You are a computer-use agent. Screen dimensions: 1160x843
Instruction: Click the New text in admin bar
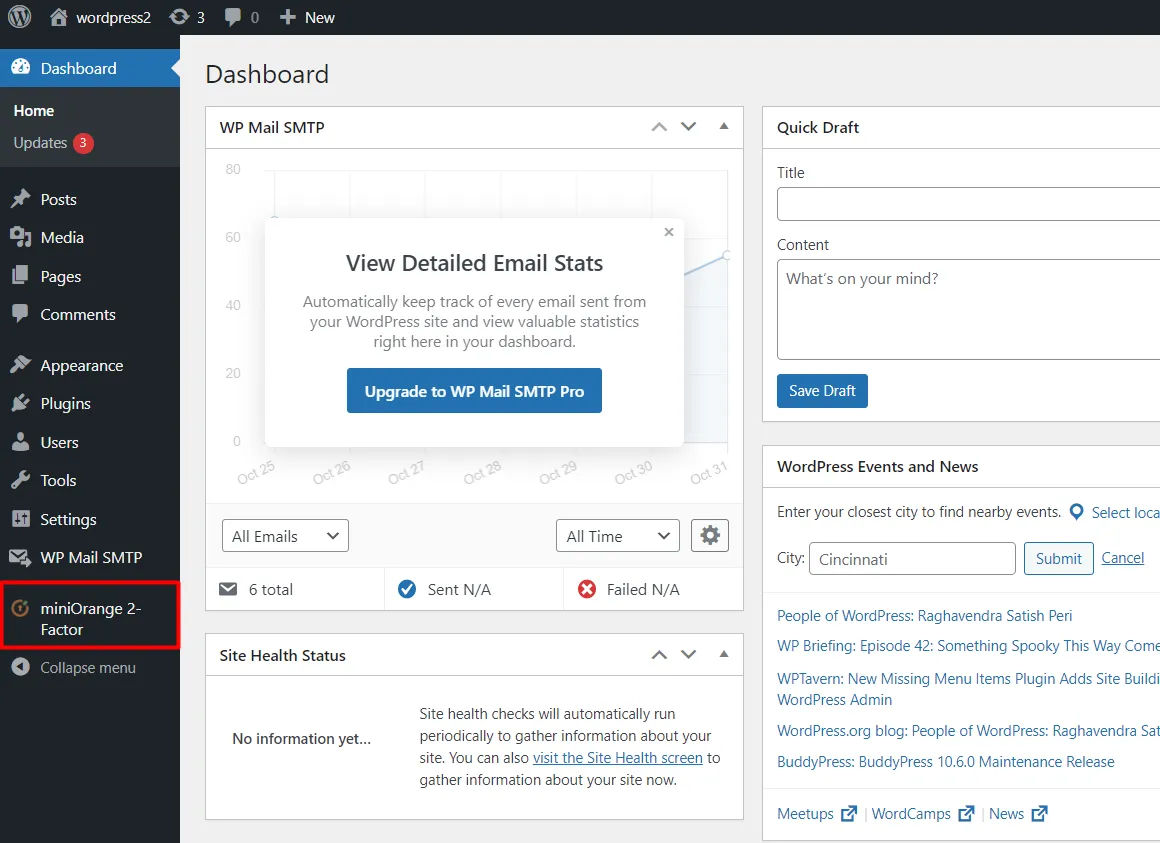[x=320, y=18]
